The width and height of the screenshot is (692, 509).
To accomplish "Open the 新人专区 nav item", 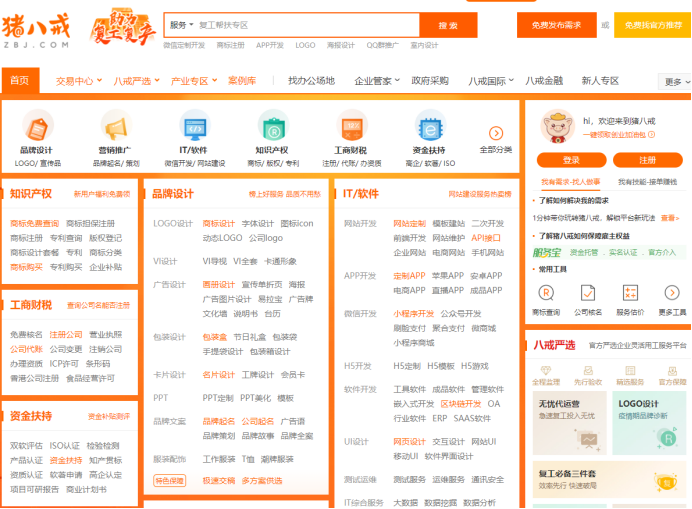I will click(x=600, y=81).
